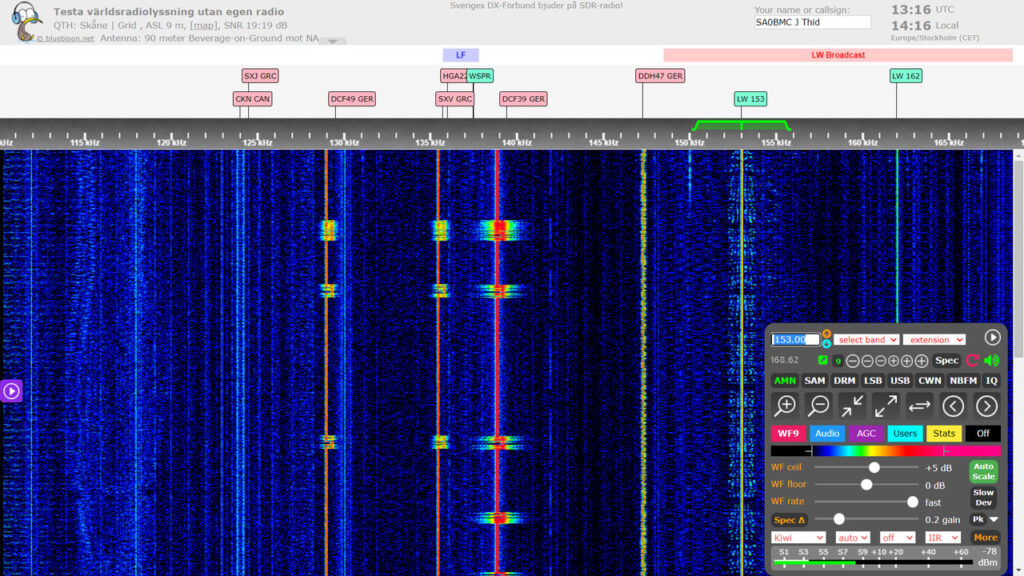Click the outward-pointing arrows zoom icon
This screenshot has height=576, width=1024.
click(886, 406)
